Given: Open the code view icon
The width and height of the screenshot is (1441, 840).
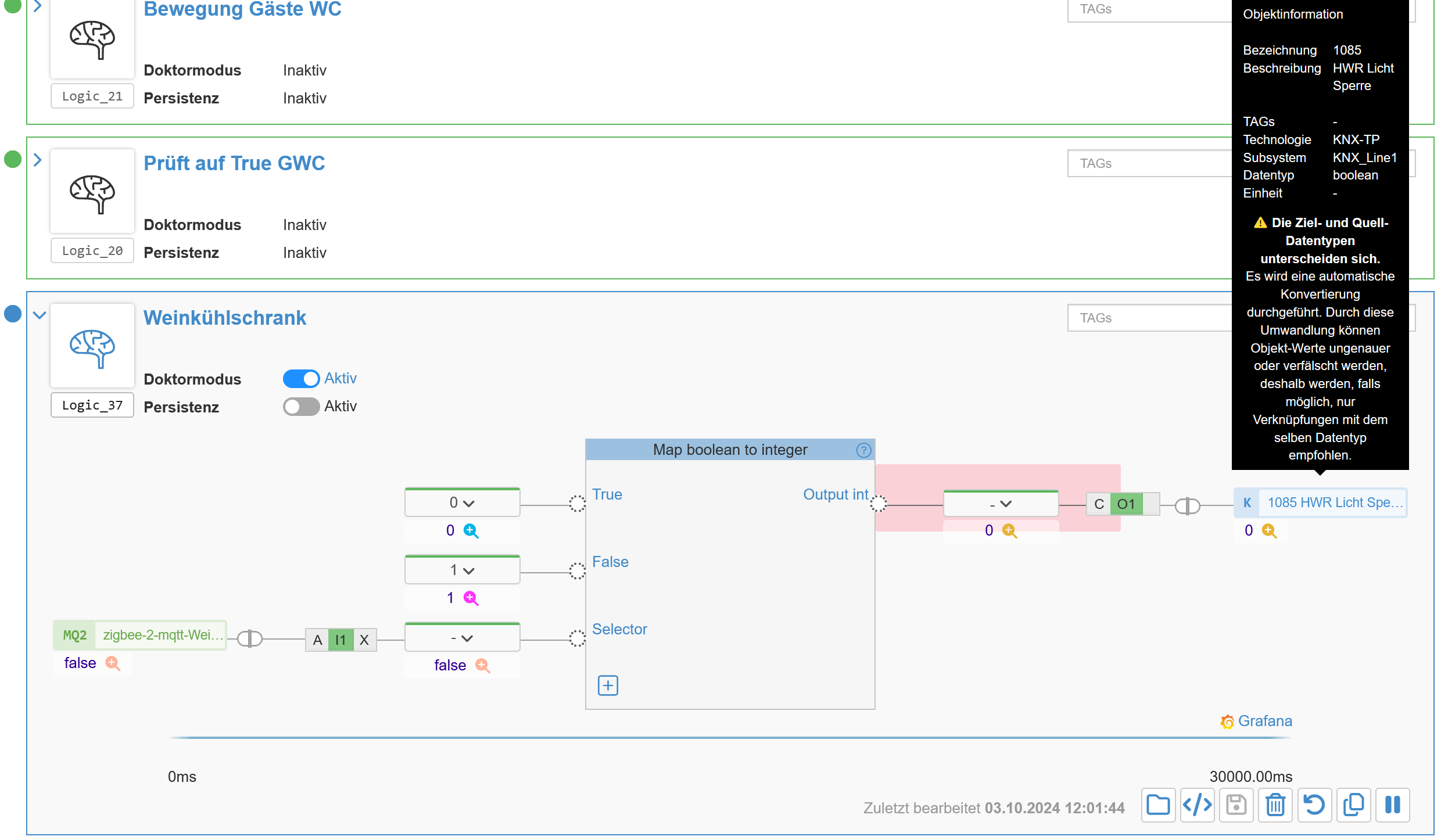Looking at the screenshot, I should click(1197, 805).
